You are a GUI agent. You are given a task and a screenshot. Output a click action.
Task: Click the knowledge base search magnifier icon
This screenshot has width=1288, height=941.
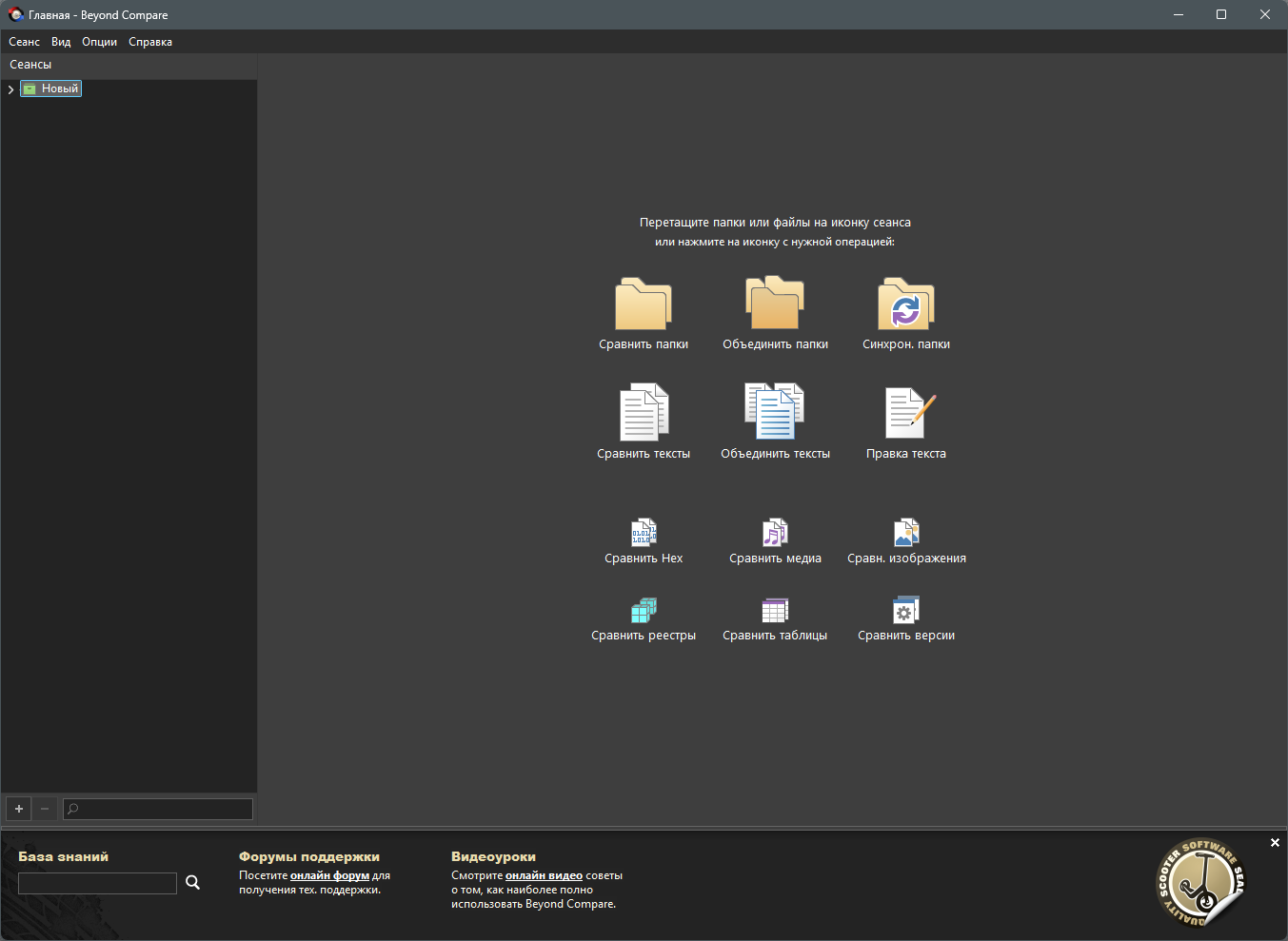[x=192, y=883]
